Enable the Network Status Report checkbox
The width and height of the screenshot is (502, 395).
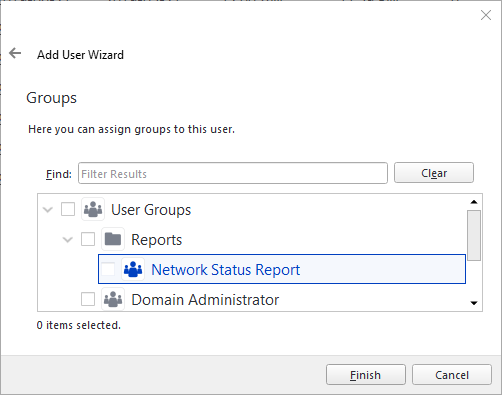click(x=108, y=269)
